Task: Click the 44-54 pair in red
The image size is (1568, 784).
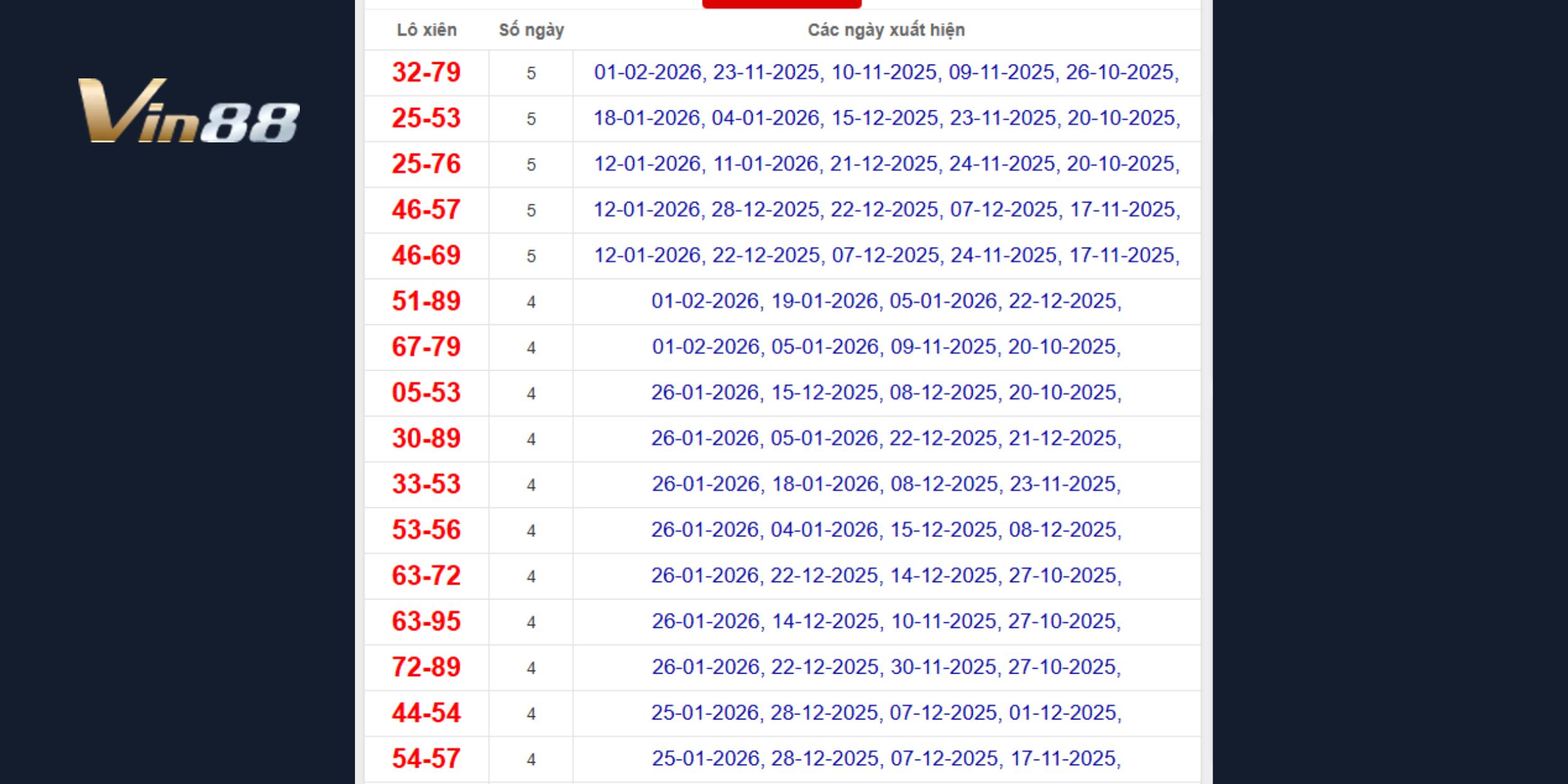Action: point(426,713)
